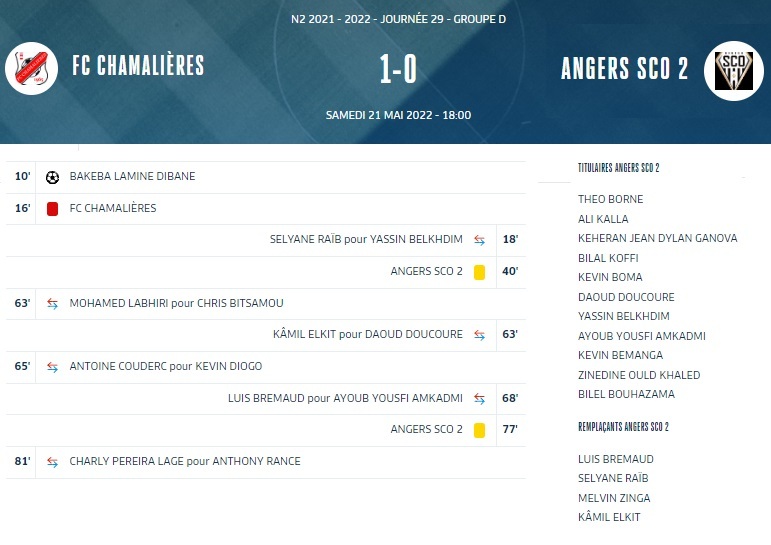Click the FC Chamalières club logo
The image size is (771, 545).
[x=32, y=68]
